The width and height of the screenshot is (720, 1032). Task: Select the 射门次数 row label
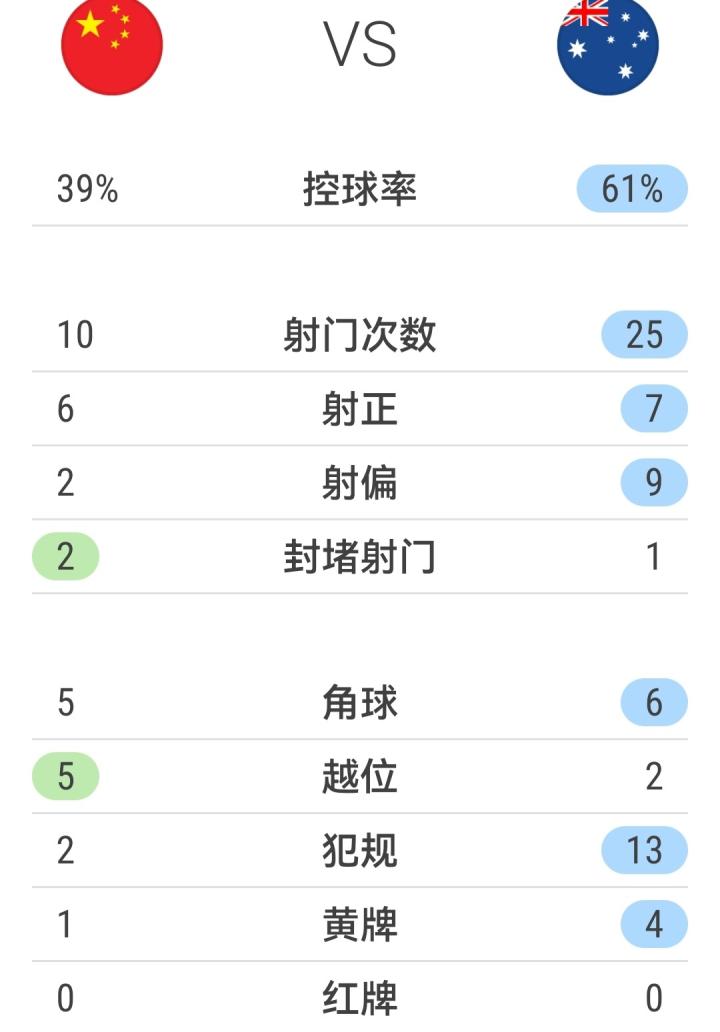point(360,335)
